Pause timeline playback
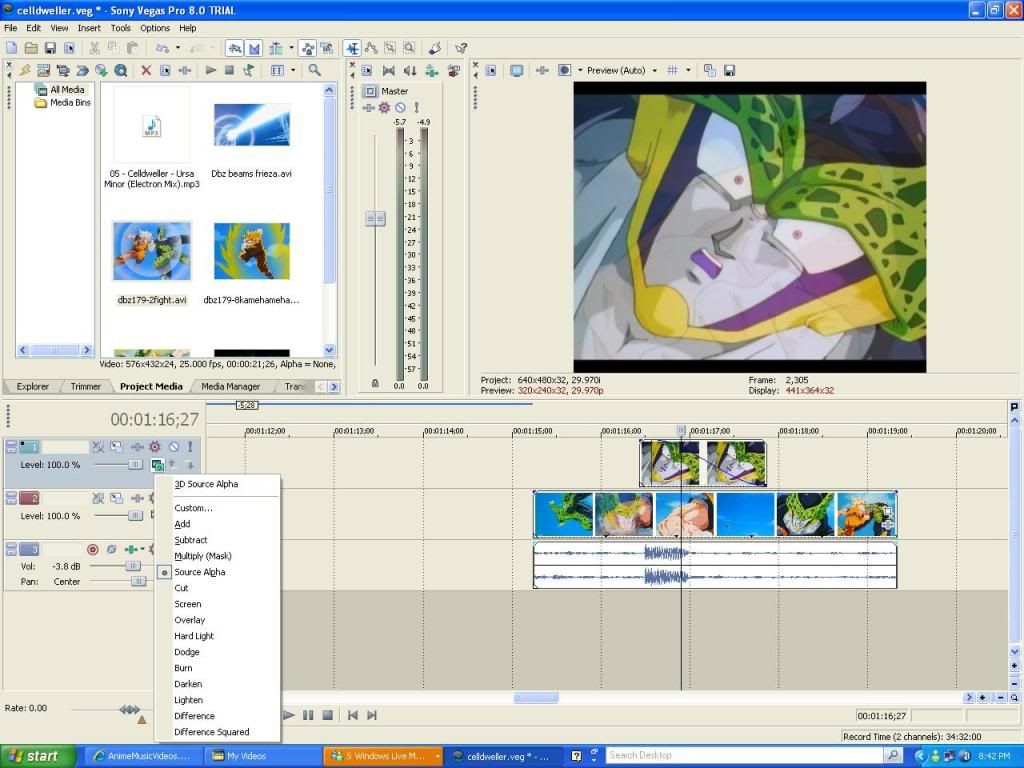Screen dimensions: 1024x768 (x=308, y=715)
